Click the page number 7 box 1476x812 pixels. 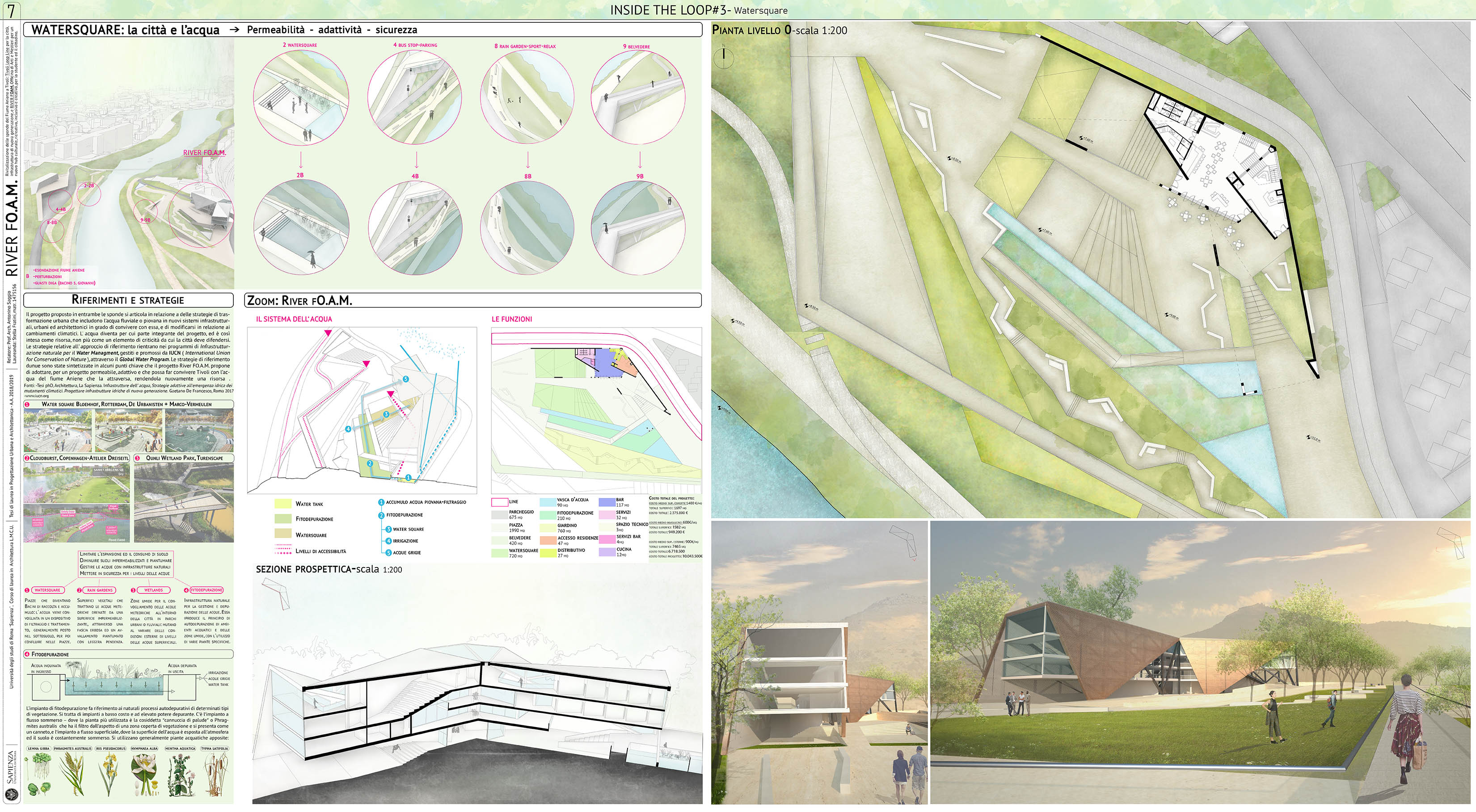12,10
